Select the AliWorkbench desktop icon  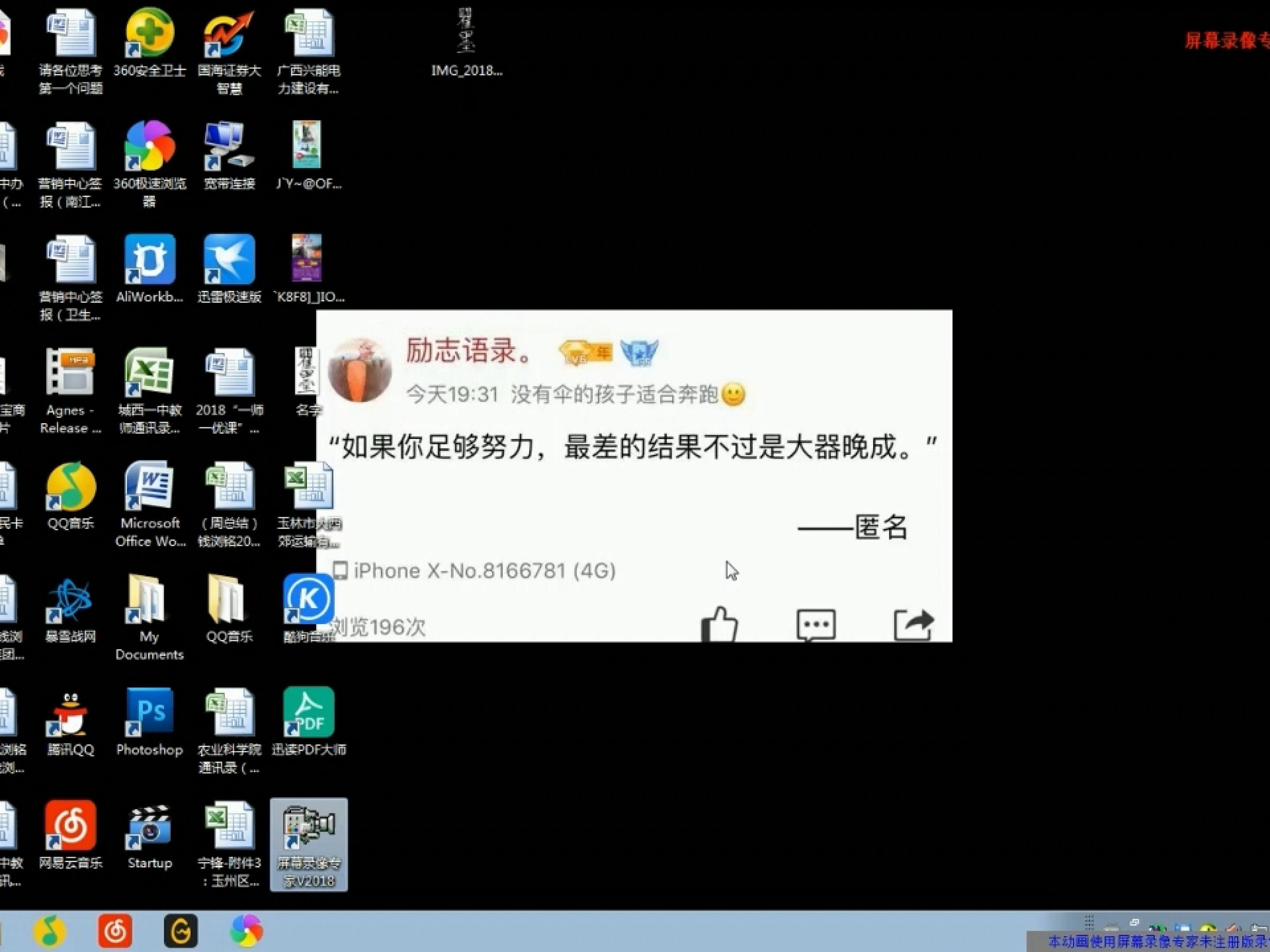(150, 268)
